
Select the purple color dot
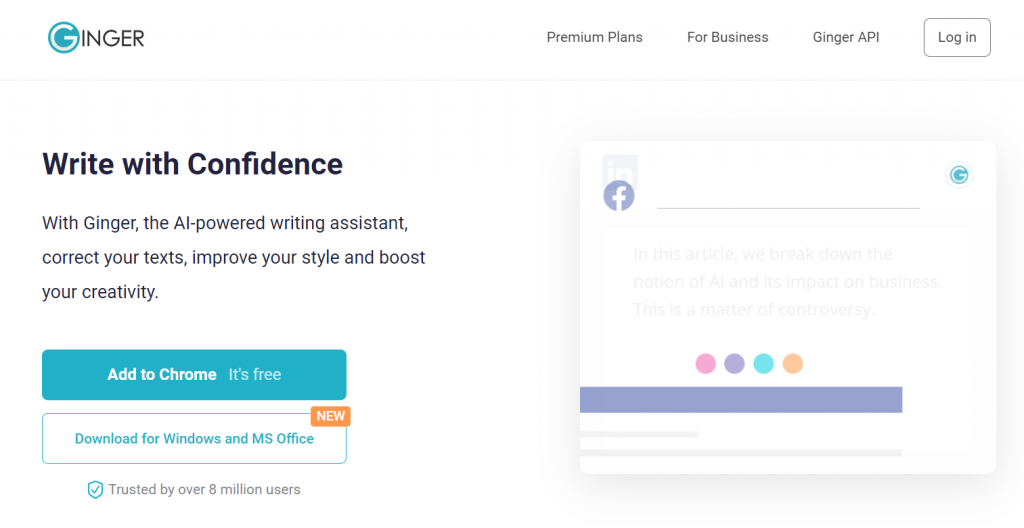[x=735, y=363]
